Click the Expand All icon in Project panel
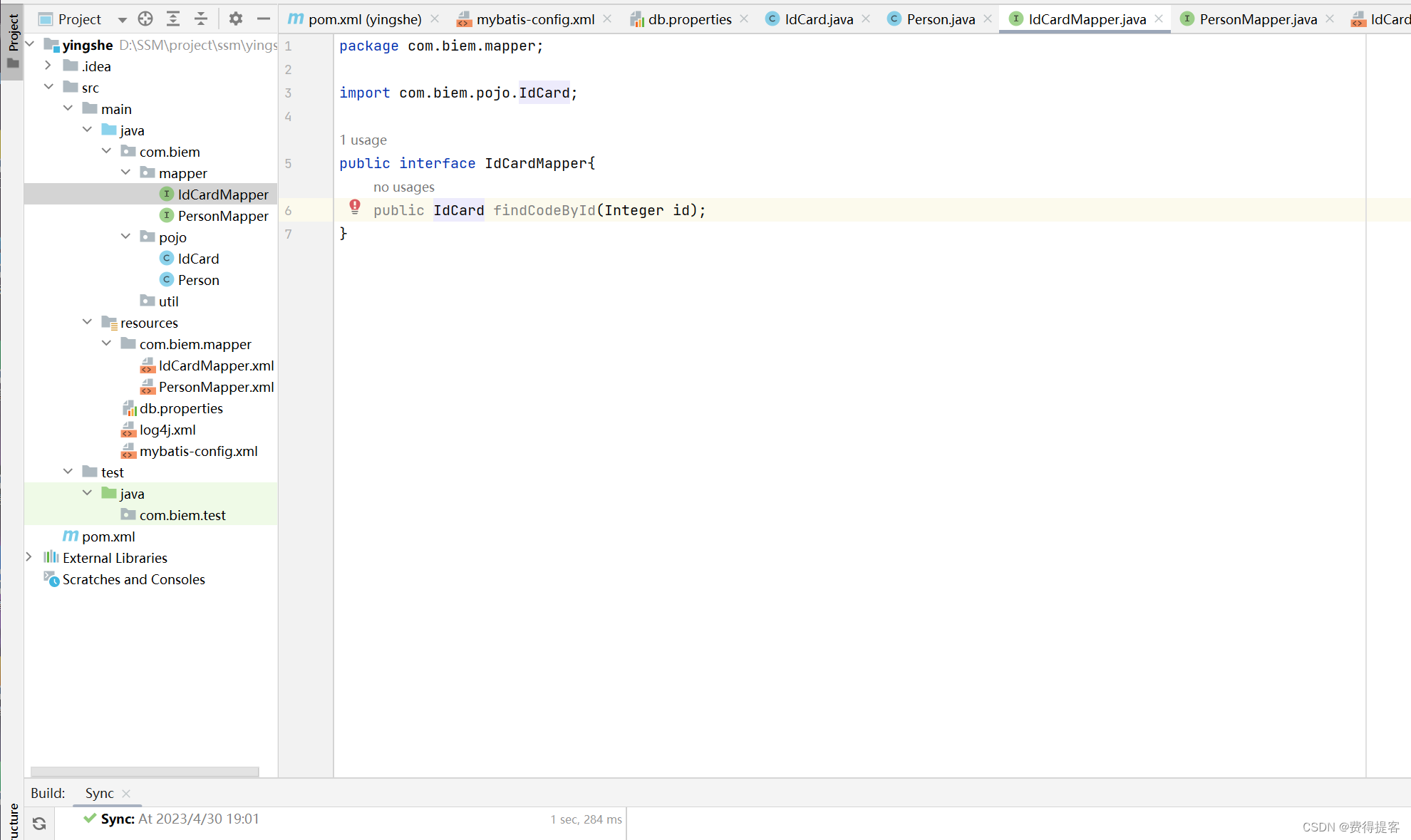This screenshot has height=840, width=1411. (173, 19)
